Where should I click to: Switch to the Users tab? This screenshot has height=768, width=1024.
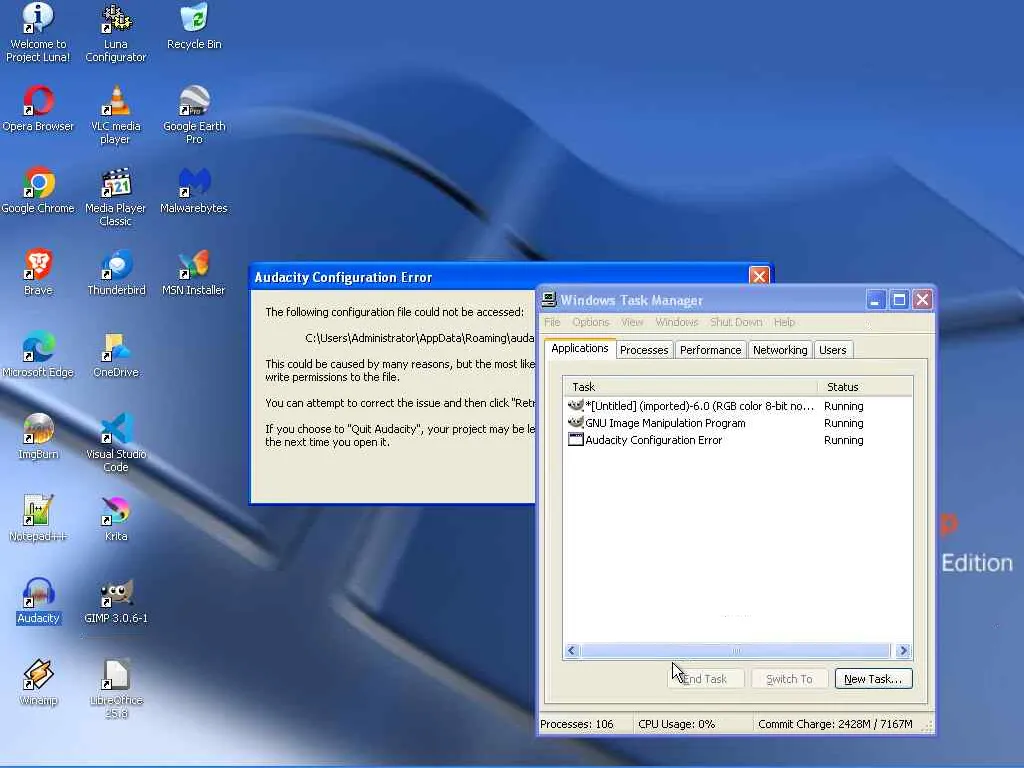833,350
